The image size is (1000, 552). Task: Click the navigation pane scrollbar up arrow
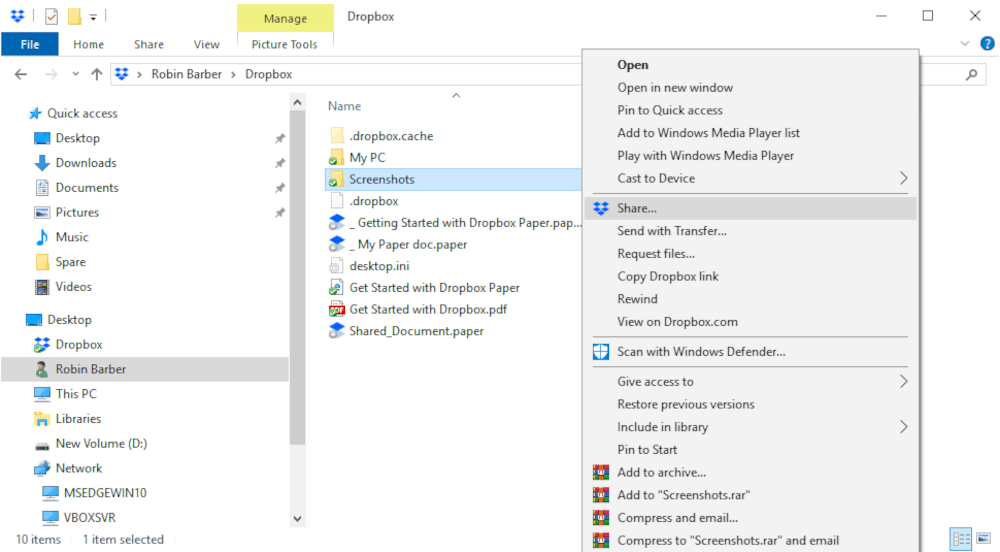click(x=297, y=102)
